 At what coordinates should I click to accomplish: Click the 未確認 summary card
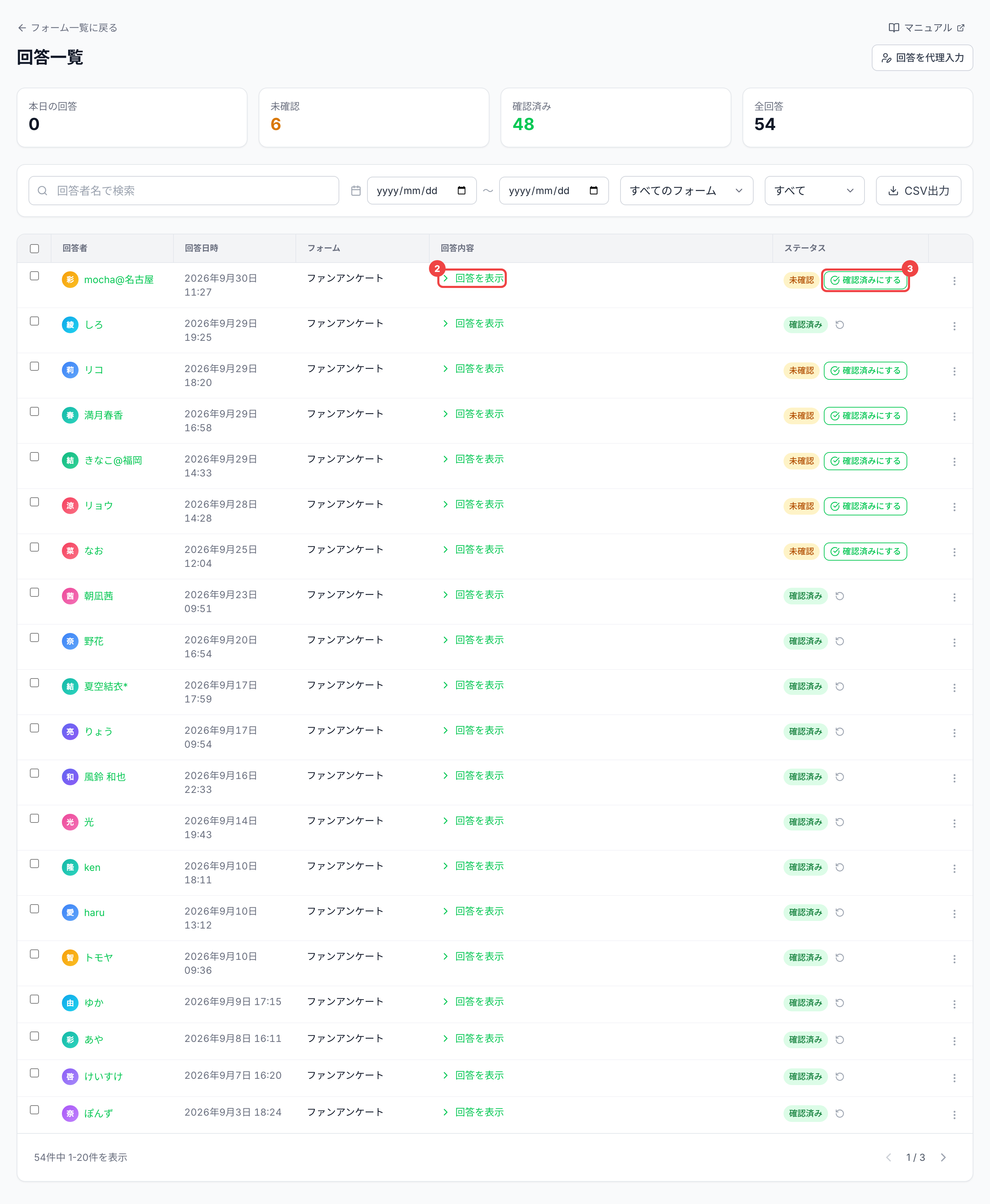coord(374,118)
